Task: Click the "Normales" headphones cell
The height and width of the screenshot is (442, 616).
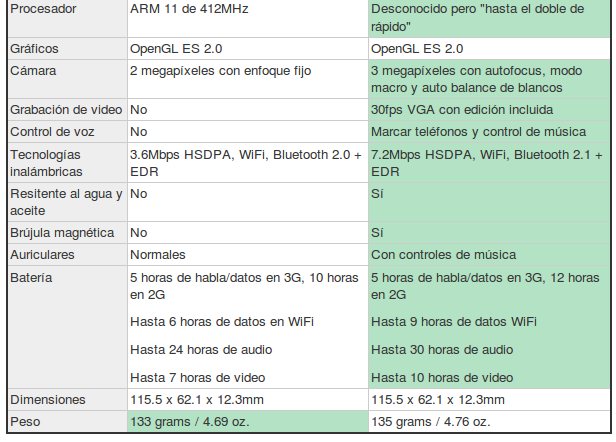Action: 158,254
